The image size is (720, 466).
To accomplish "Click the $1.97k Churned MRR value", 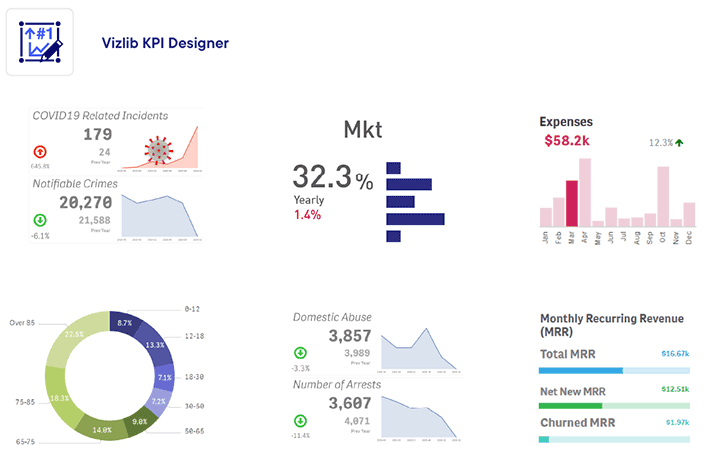I will click(677, 422).
